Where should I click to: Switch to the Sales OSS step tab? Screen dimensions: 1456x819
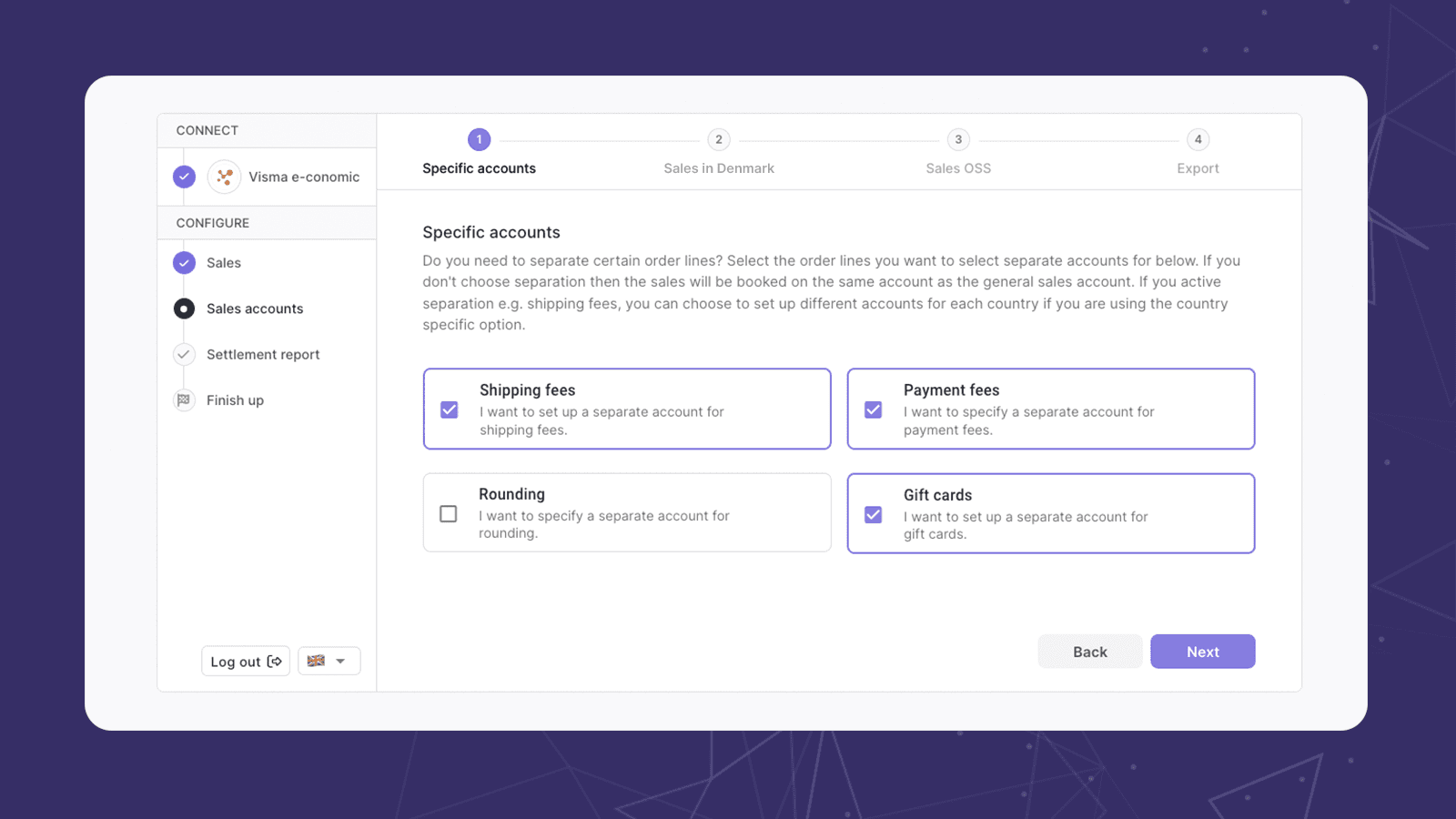[957, 168]
